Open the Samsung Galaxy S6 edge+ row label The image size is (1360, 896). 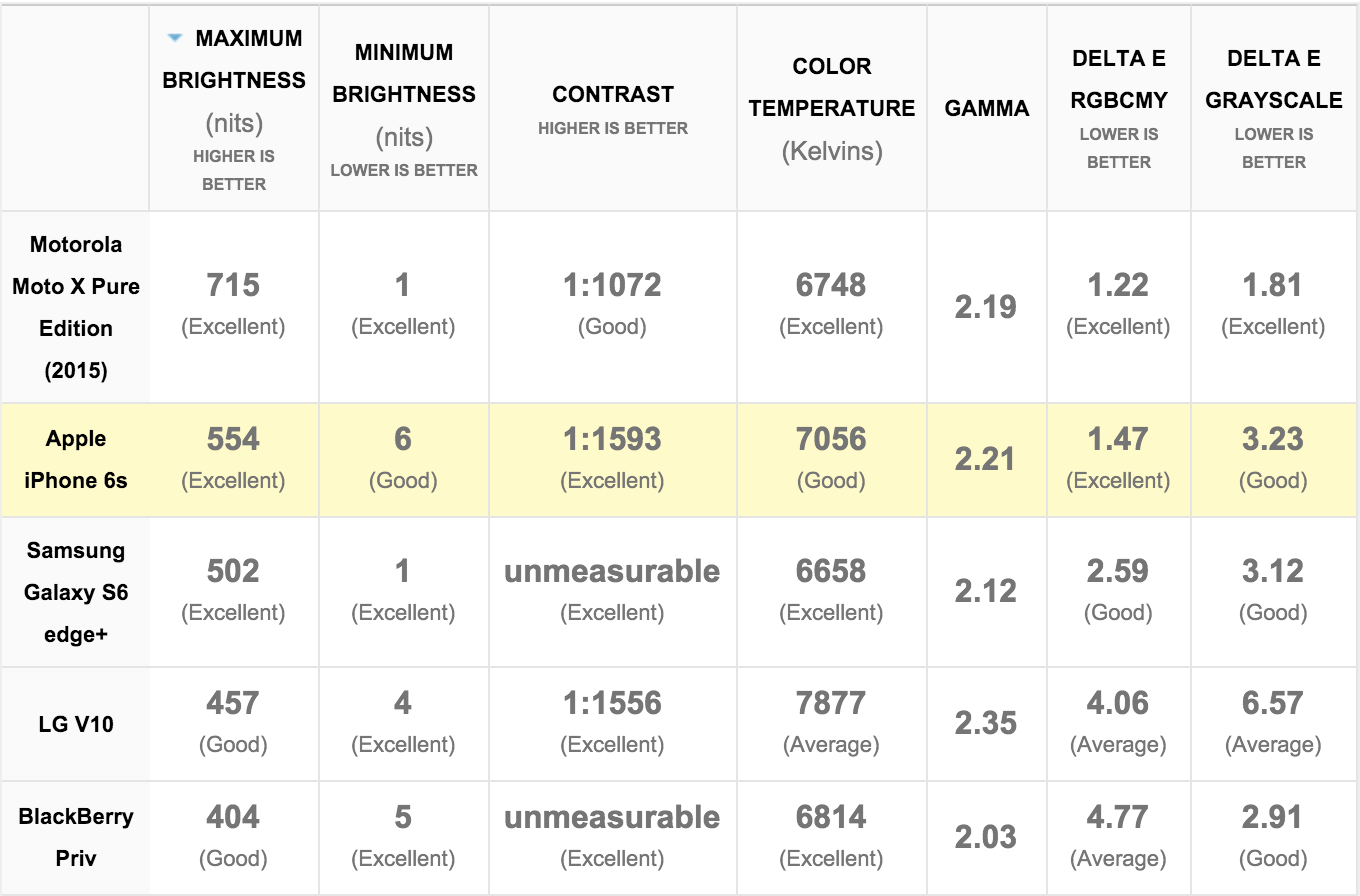coord(76,591)
